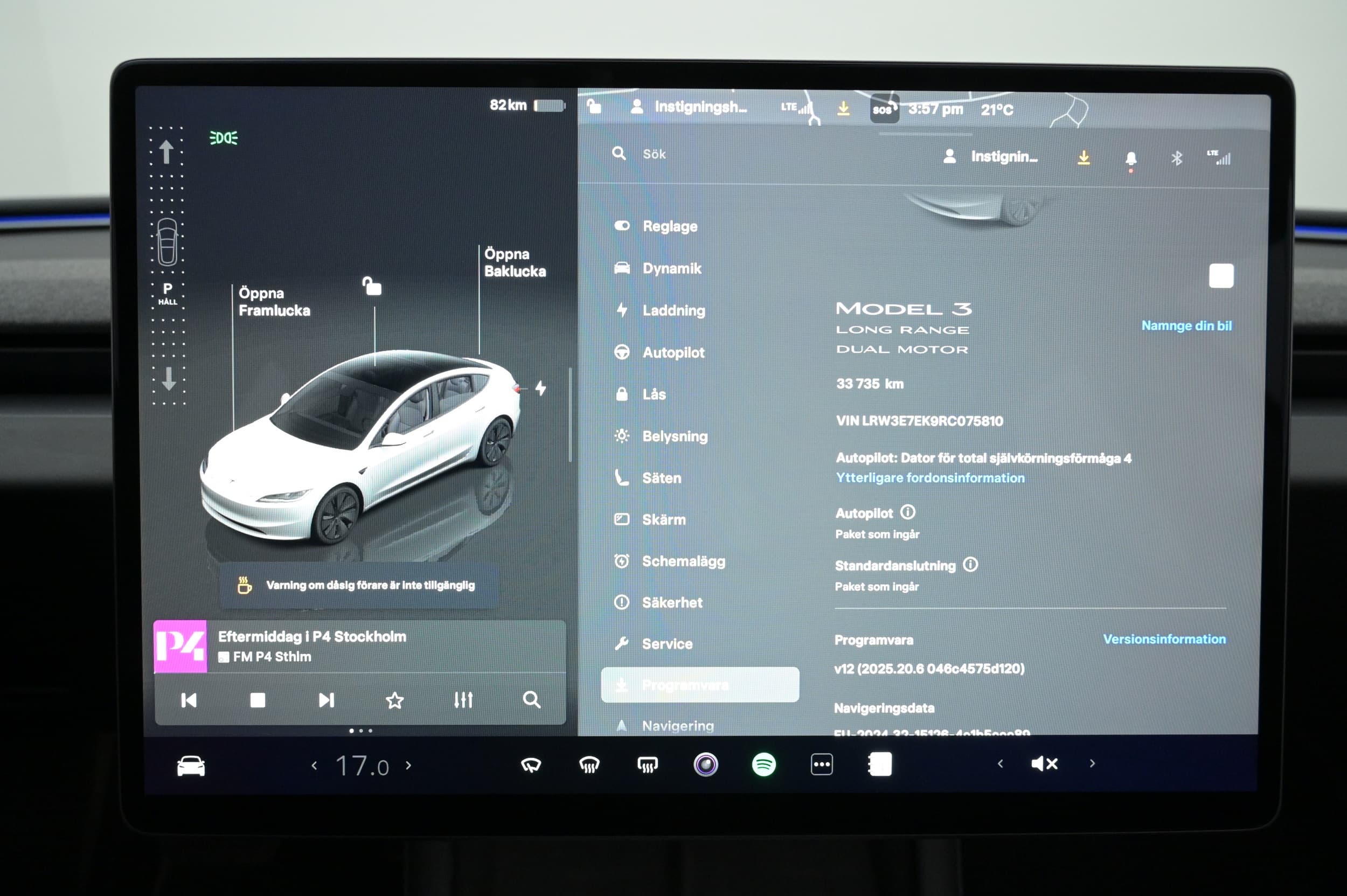Screen dimensions: 1347x896
Task: Select the P park gear indicator
Action: [x=168, y=293]
